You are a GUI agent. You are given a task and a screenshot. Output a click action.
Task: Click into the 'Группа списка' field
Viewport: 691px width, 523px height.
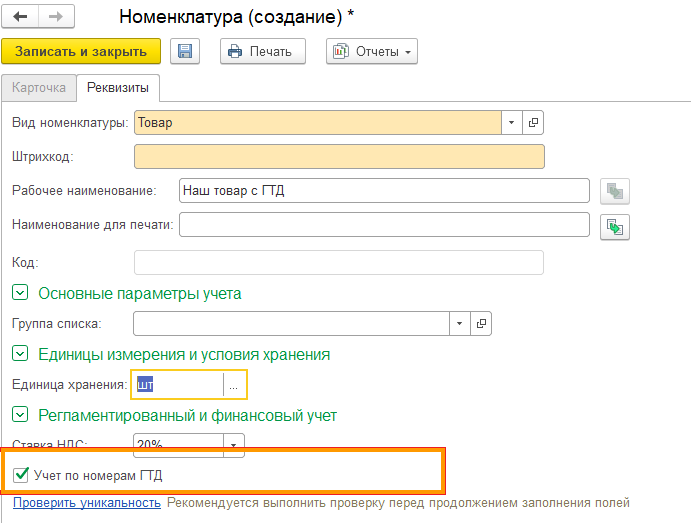pyautogui.click(x=291, y=324)
